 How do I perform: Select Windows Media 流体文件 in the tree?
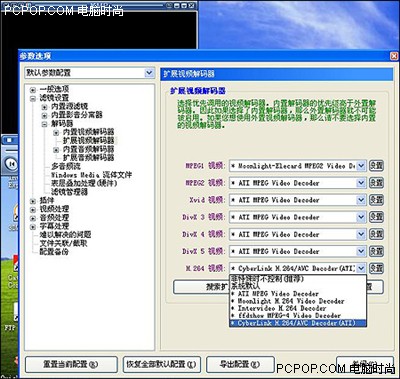(x=91, y=175)
